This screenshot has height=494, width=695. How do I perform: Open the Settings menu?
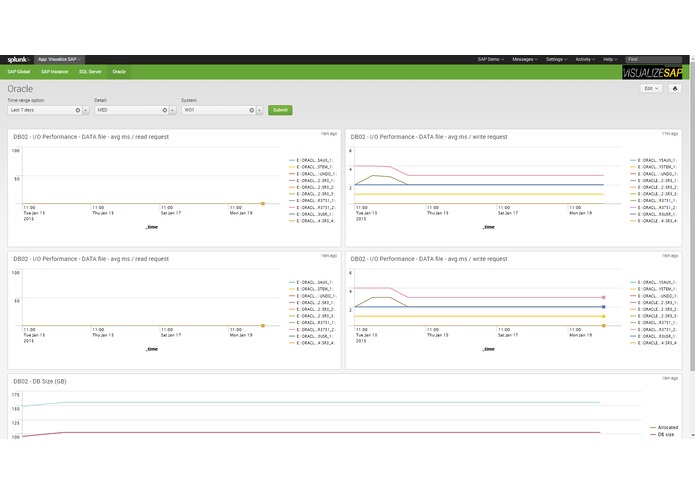(556, 59)
